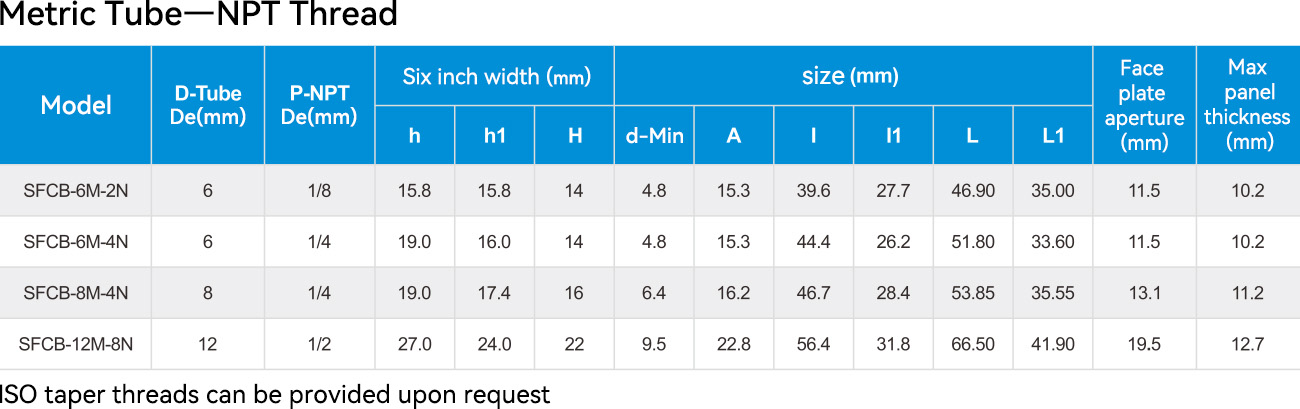Select the SFCB-12M-8N model cell
1300x409 pixels.
point(76,344)
